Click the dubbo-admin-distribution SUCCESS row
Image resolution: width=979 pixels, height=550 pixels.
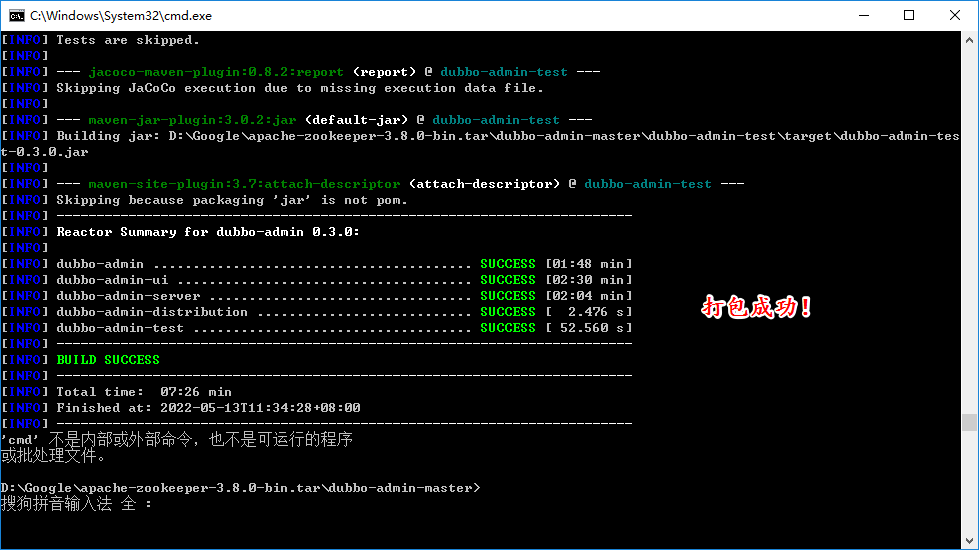317,312
